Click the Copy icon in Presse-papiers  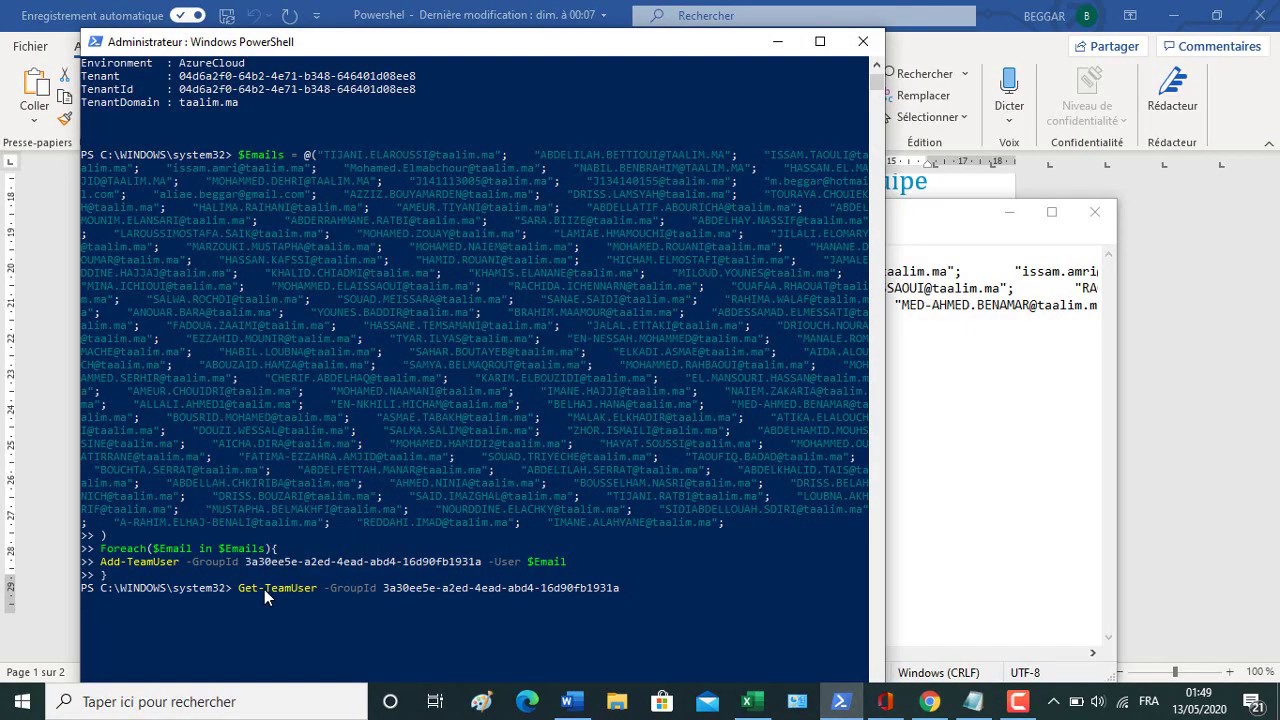click(65, 97)
